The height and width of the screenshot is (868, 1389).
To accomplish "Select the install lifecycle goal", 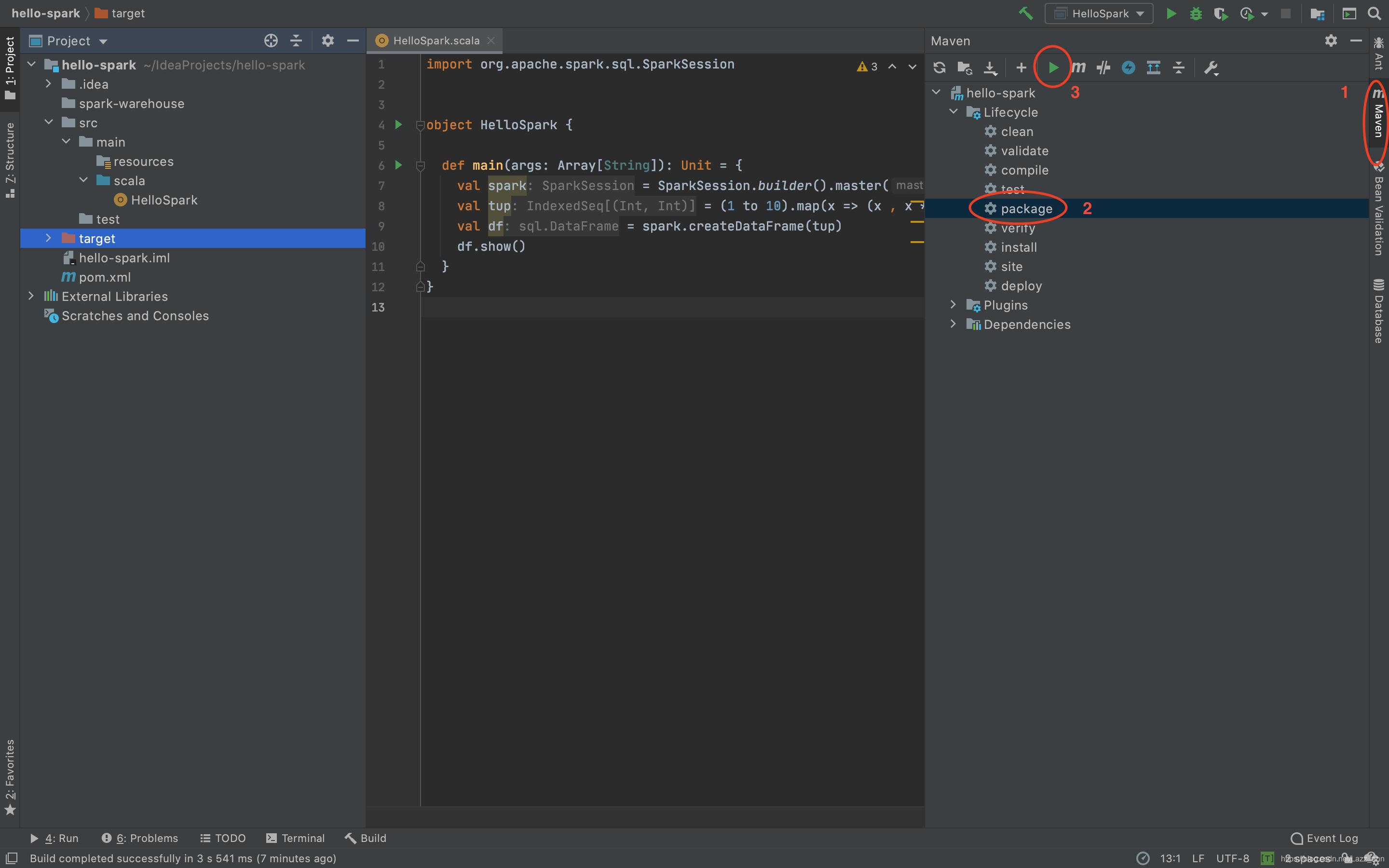I will click(x=1018, y=247).
